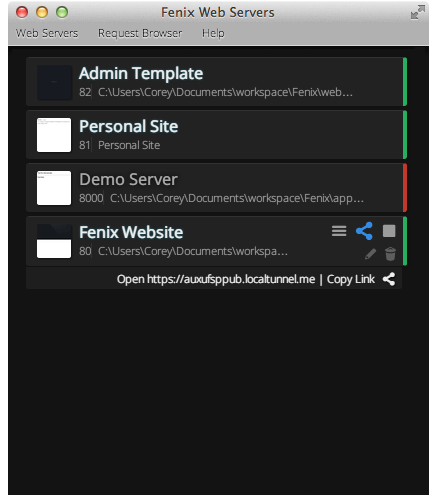The width and height of the screenshot is (437, 495).
Task: Delete Fenix Website with the trash icon
Action: tap(390, 254)
